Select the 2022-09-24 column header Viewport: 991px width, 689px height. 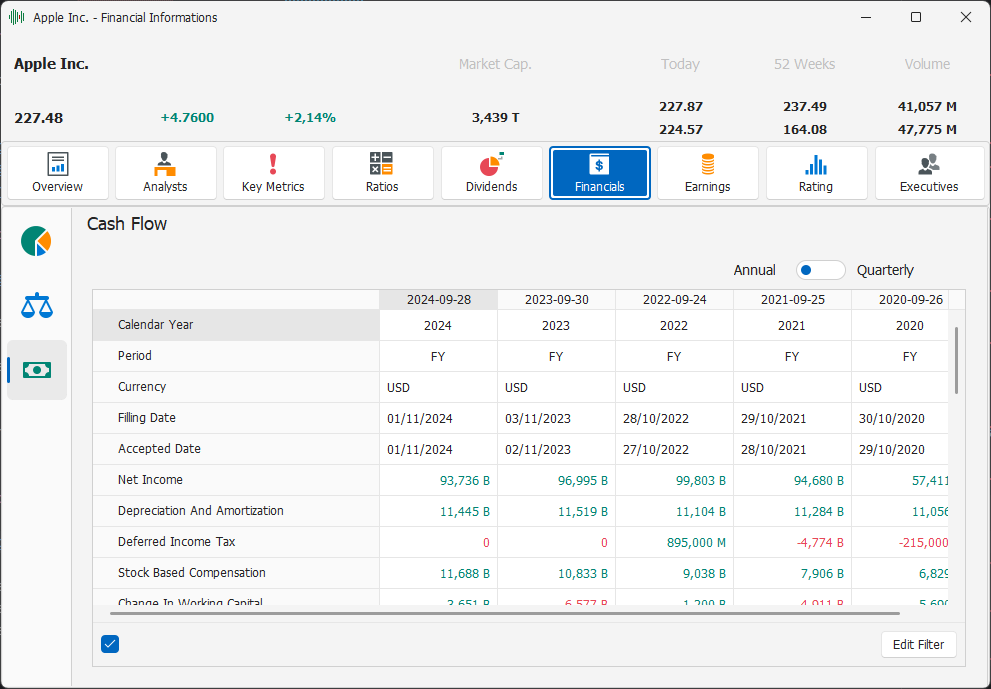pyautogui.click(x=674, y=300)
